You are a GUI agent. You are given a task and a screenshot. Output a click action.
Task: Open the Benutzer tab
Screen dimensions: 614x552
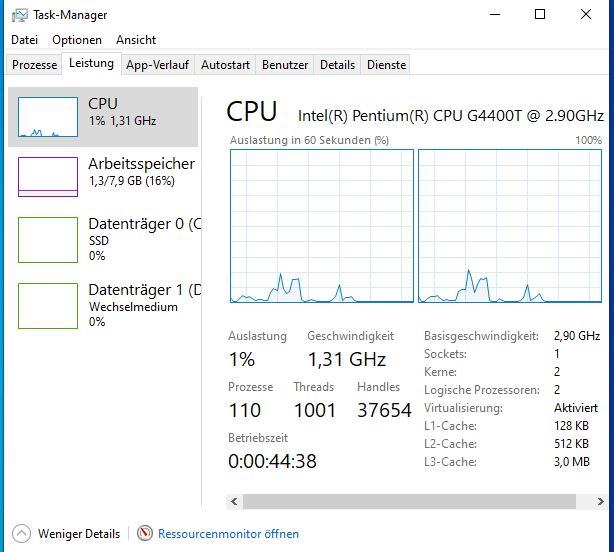click(x=285, y=65)
